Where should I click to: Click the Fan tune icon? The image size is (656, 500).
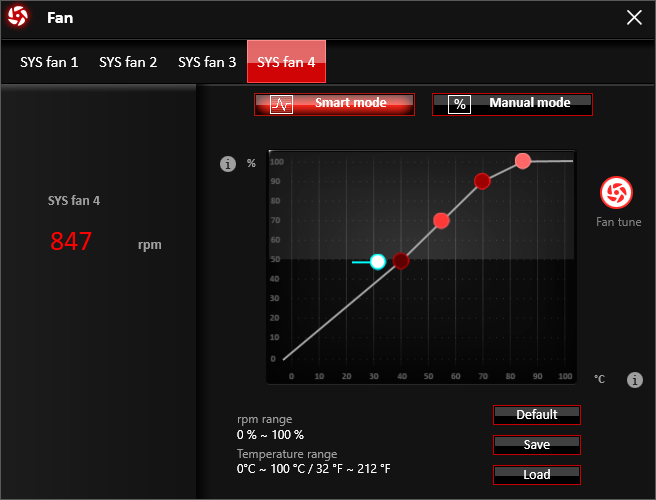point(613,192)
